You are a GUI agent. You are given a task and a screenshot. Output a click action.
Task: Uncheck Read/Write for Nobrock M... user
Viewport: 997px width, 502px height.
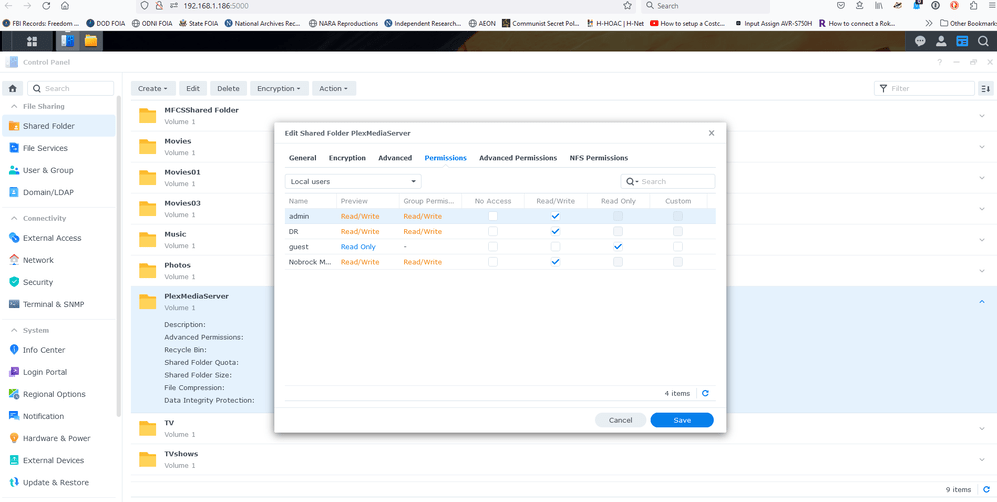point(555,262)
